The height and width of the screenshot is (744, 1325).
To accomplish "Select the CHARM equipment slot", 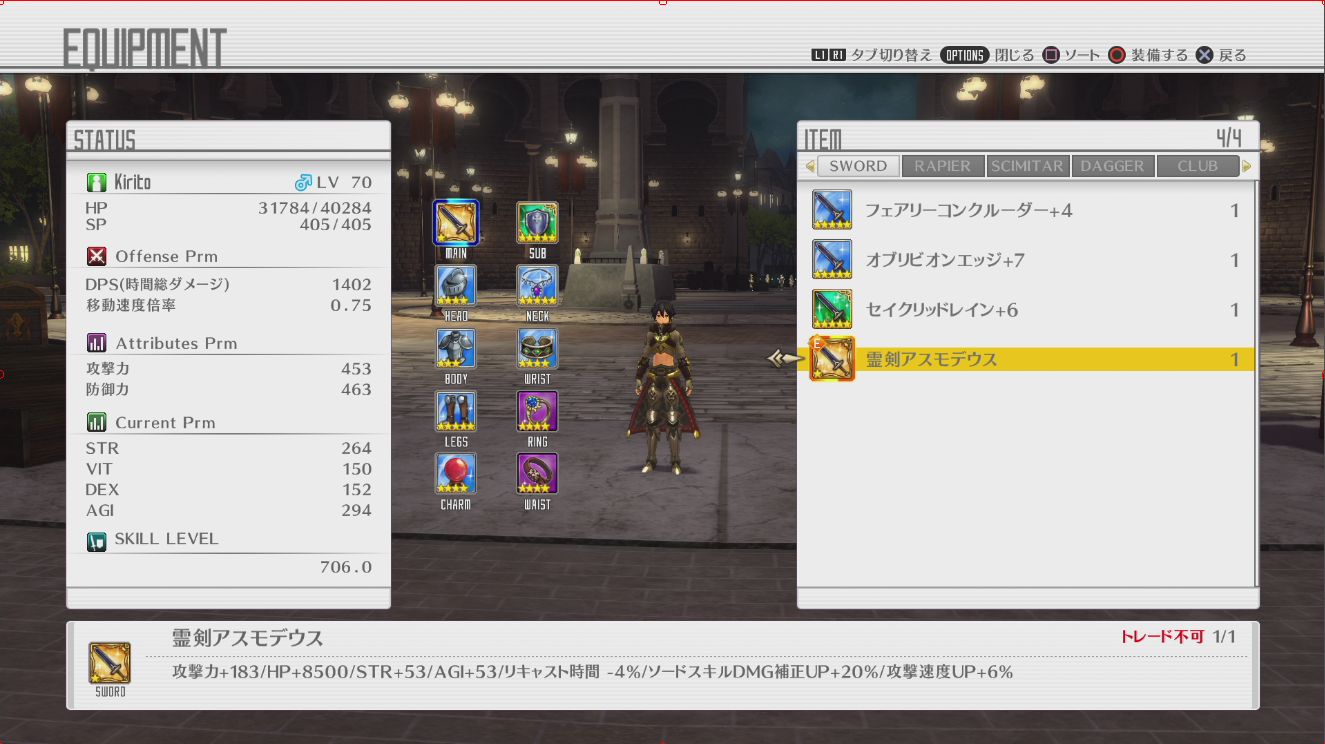I will point(456,474).
